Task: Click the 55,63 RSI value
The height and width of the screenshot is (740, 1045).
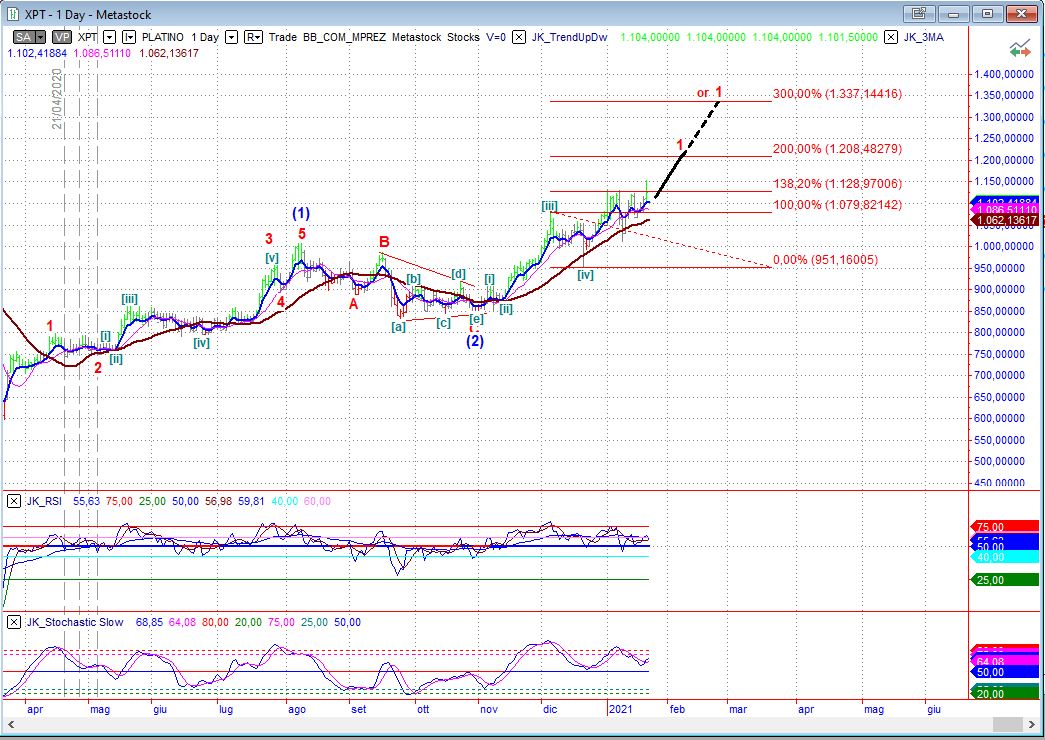Action: 86,501
